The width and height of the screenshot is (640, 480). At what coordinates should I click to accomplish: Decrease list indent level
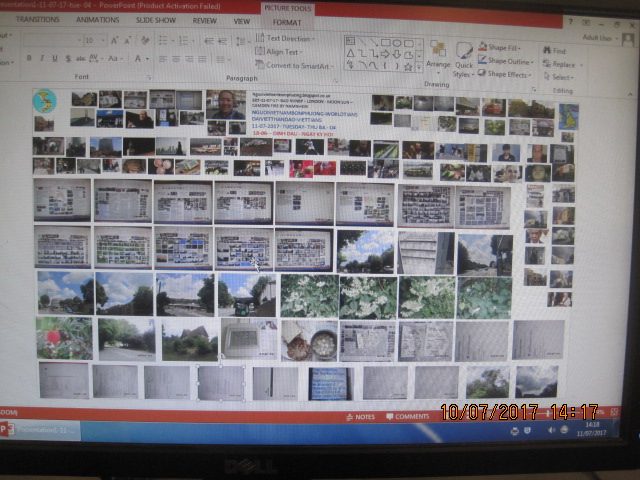[x=209, y=41]
